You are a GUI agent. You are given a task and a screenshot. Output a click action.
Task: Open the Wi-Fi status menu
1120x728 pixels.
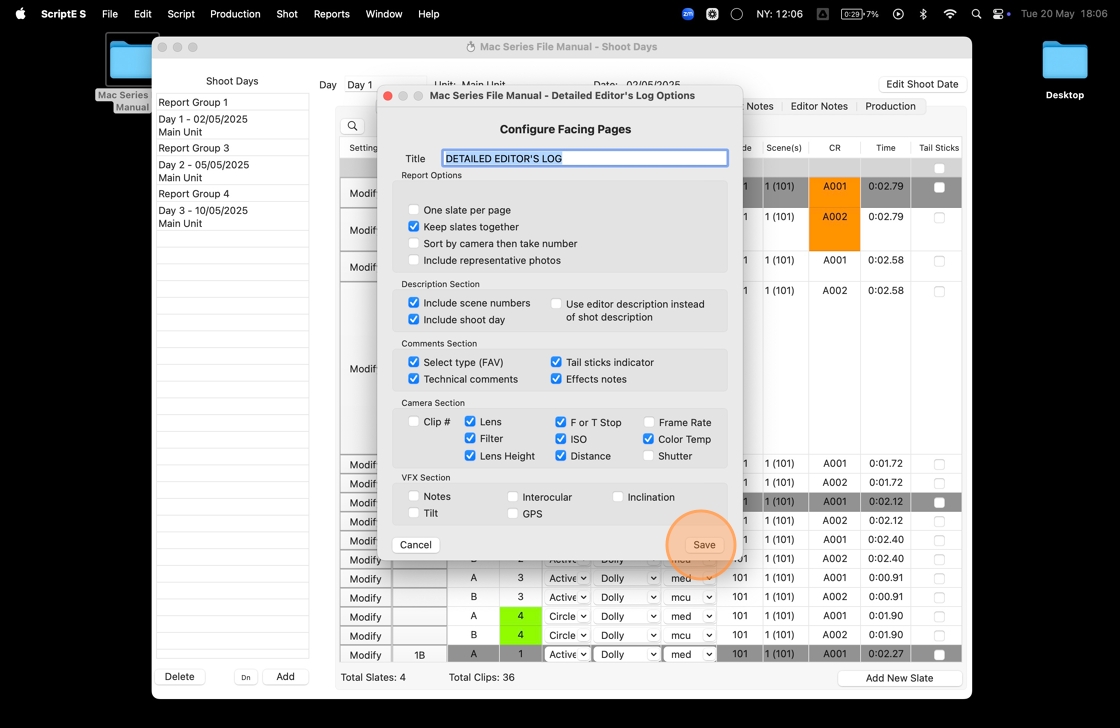949,14
